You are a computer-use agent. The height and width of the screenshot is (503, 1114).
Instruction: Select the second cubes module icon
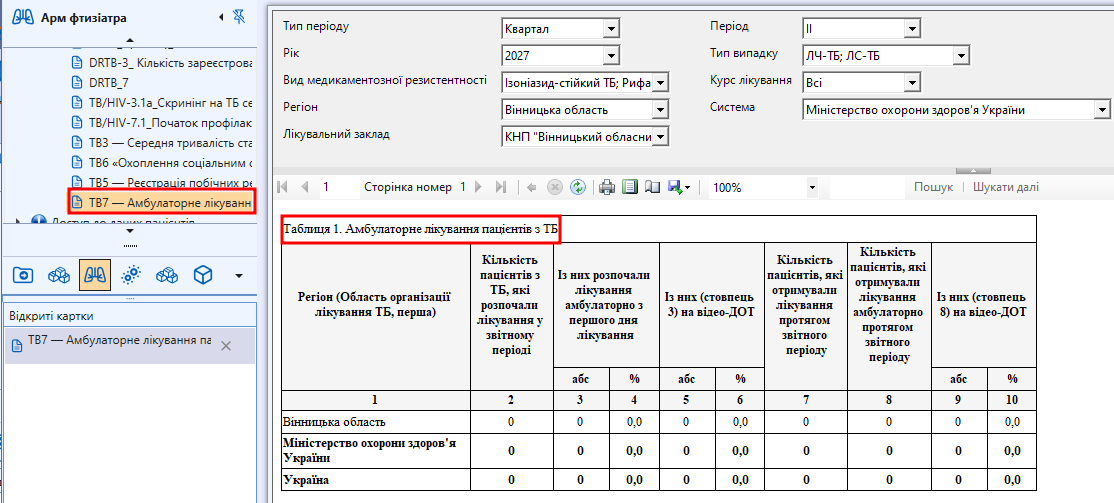166,275
